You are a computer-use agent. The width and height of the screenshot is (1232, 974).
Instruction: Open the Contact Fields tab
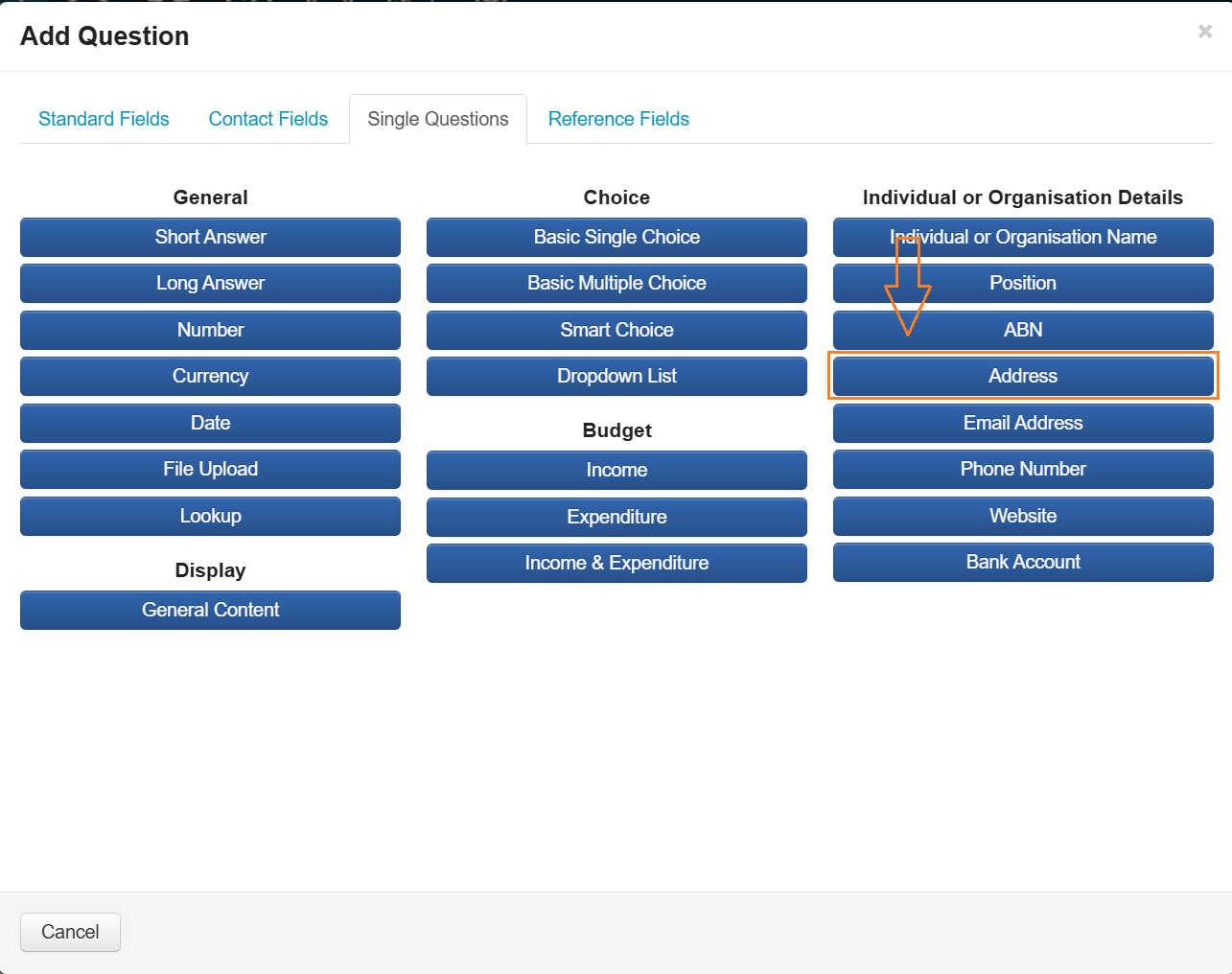268,119
